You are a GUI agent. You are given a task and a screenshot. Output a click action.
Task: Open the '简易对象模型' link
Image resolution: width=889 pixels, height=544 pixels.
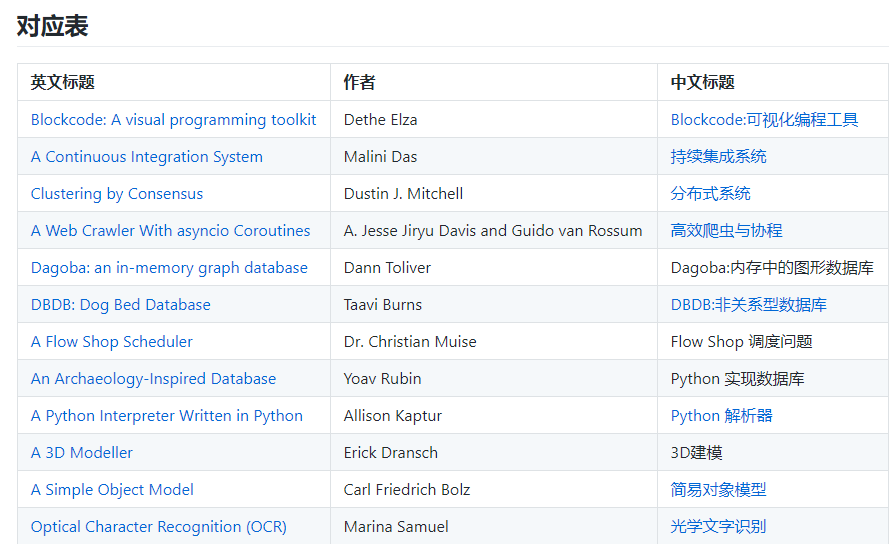(x=718, y=490)
